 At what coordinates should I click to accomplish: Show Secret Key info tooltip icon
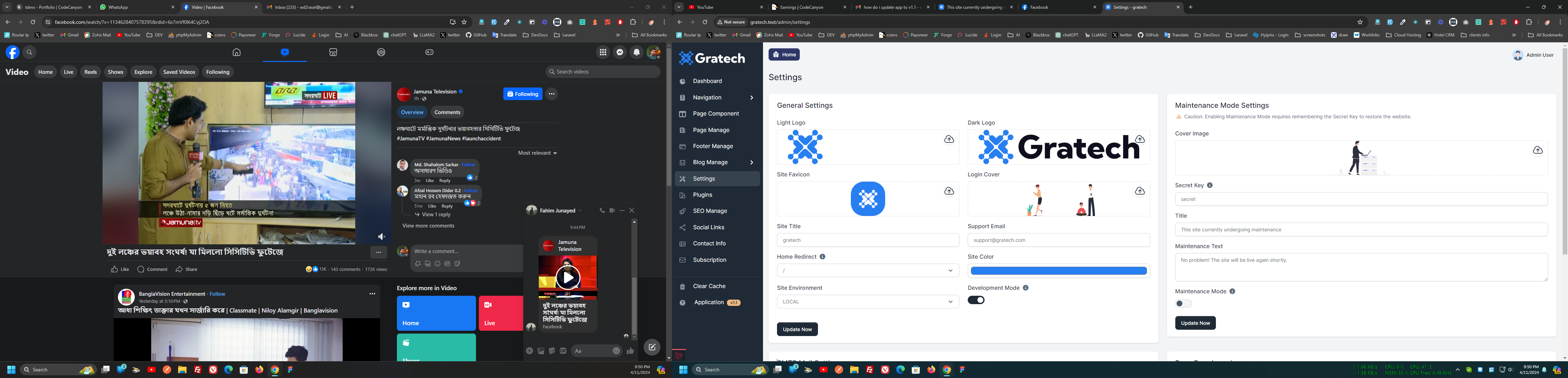tap(1210, 185)
